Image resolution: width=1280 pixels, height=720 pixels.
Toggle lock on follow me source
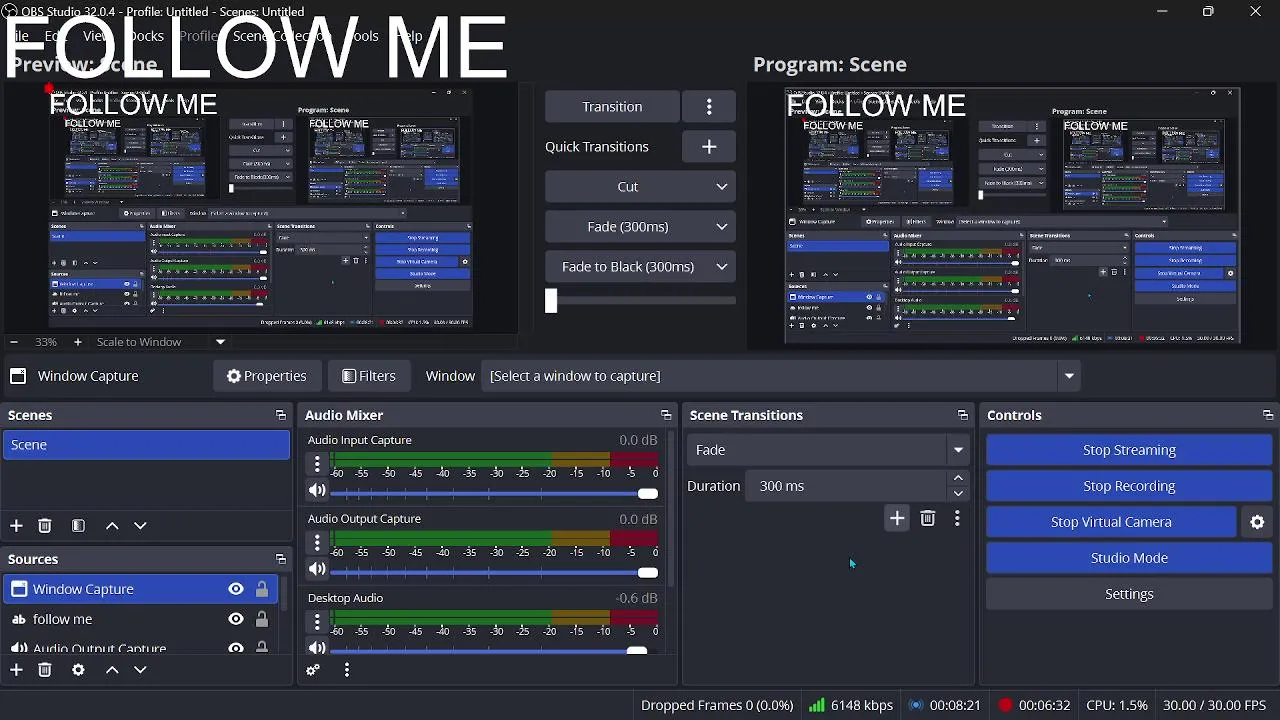[x=262, y=619]
